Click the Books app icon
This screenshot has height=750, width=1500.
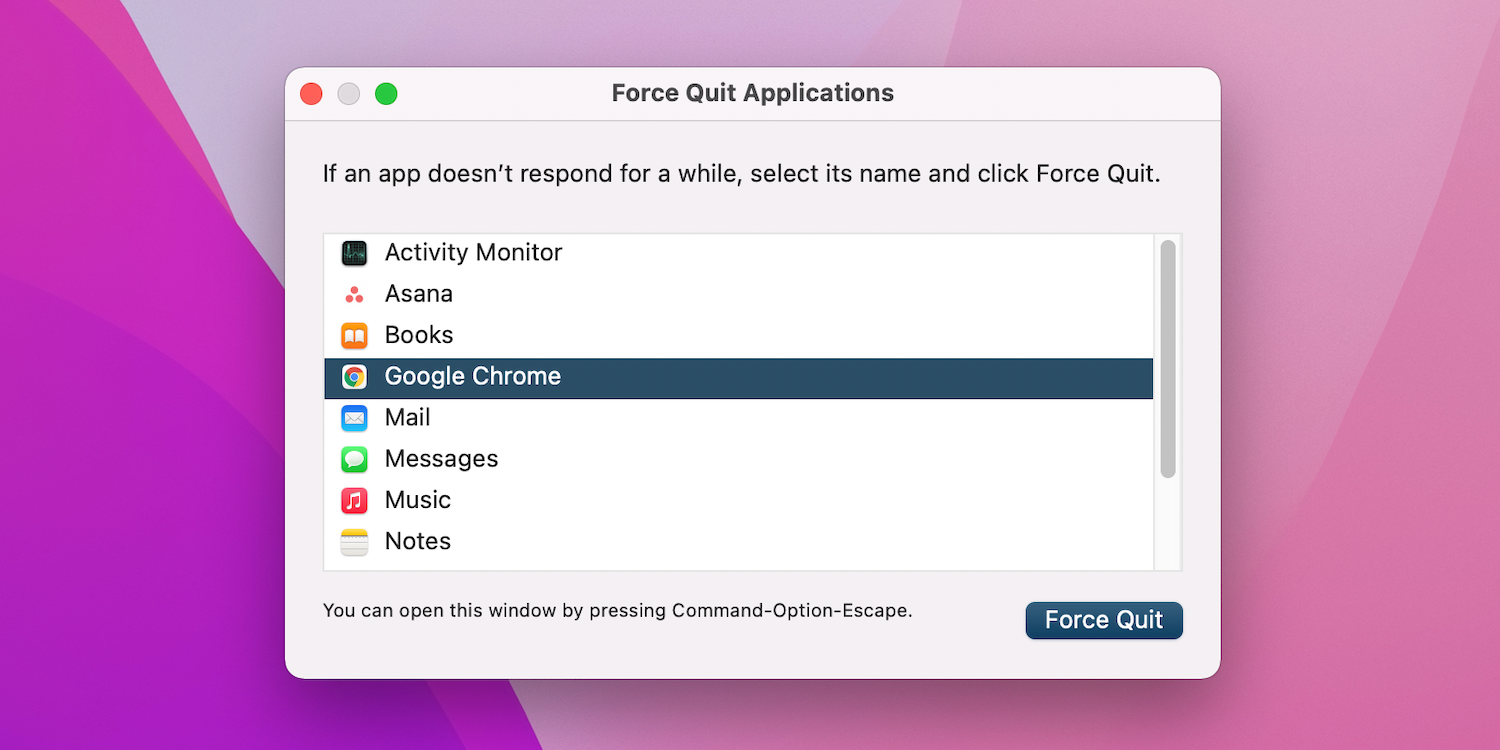(x=354, y=335)
